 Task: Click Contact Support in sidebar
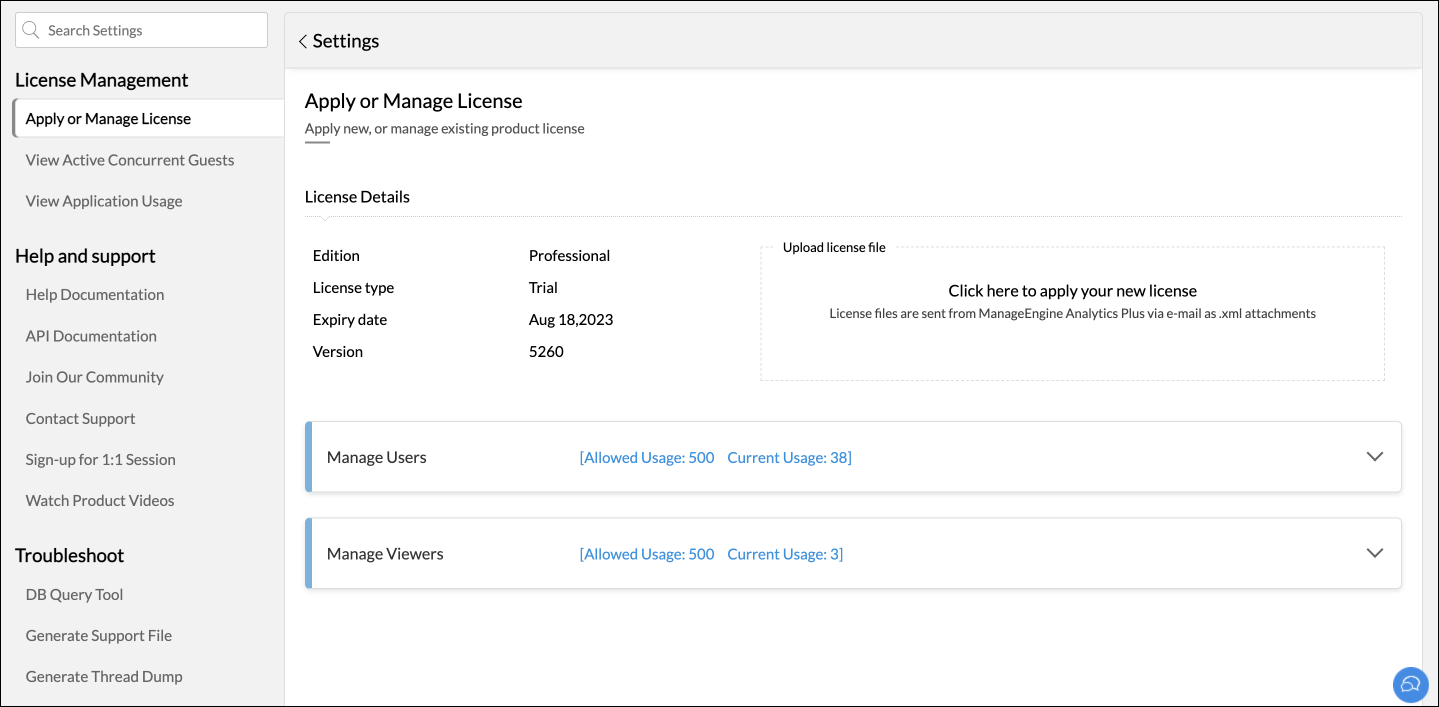[80, 419]
